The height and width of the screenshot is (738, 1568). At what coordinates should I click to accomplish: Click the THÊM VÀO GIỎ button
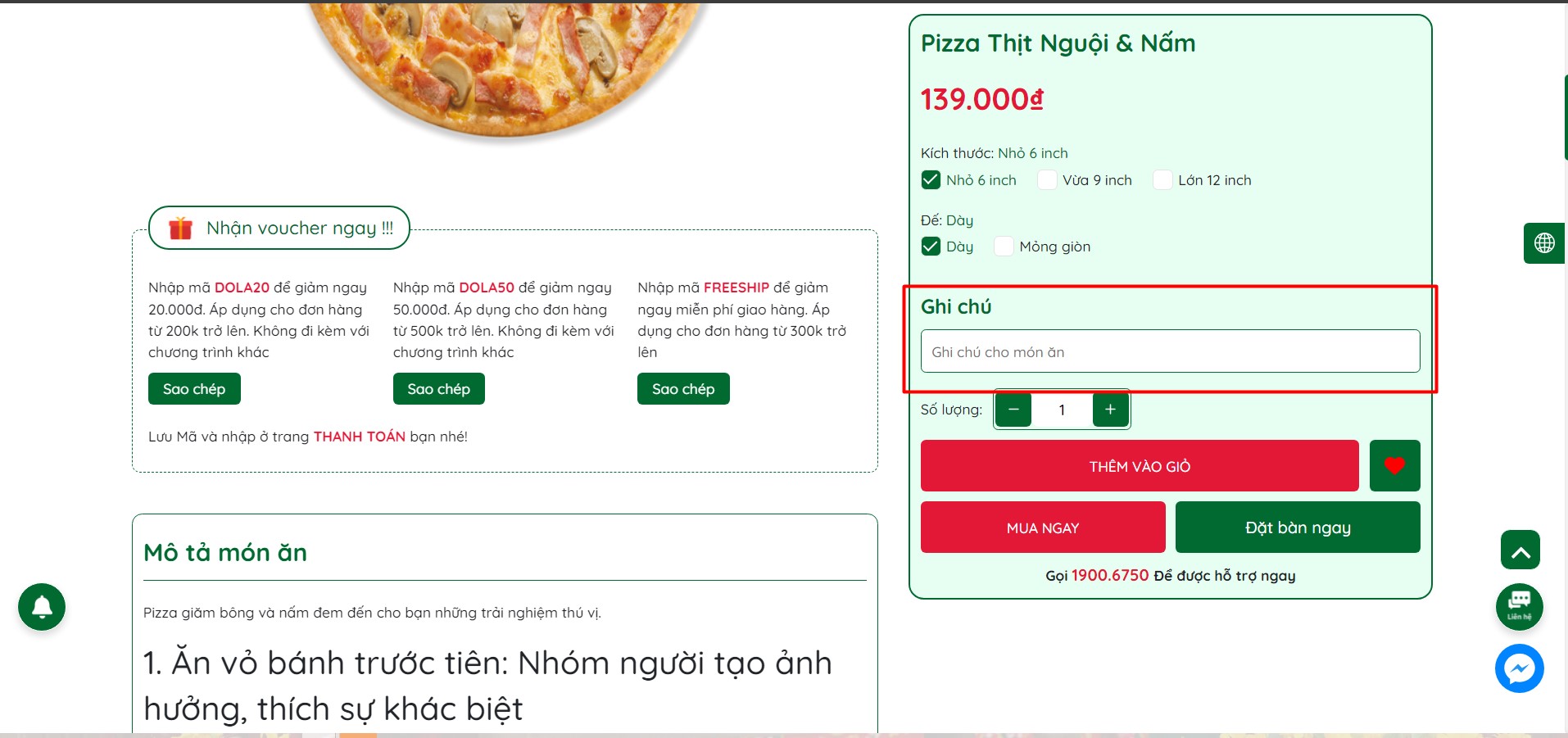point(1139,466)
